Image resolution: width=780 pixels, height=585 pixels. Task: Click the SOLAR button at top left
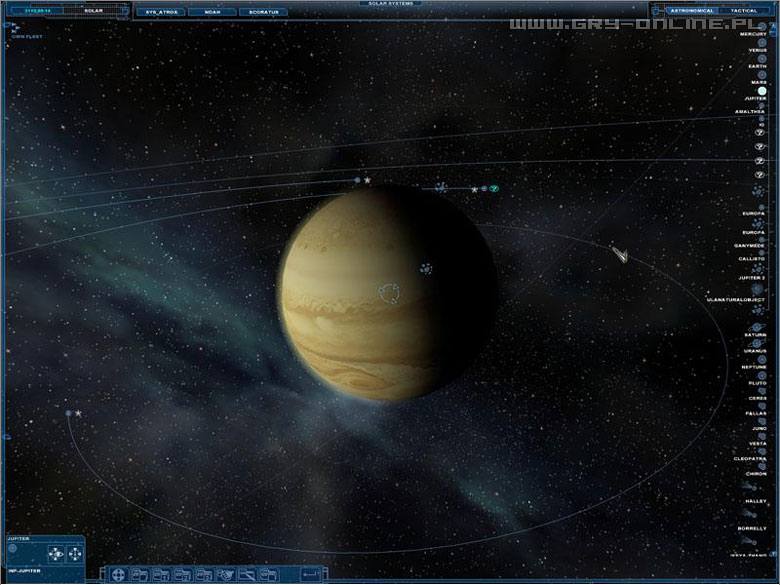pyautogui.click(x=93, y=11)
